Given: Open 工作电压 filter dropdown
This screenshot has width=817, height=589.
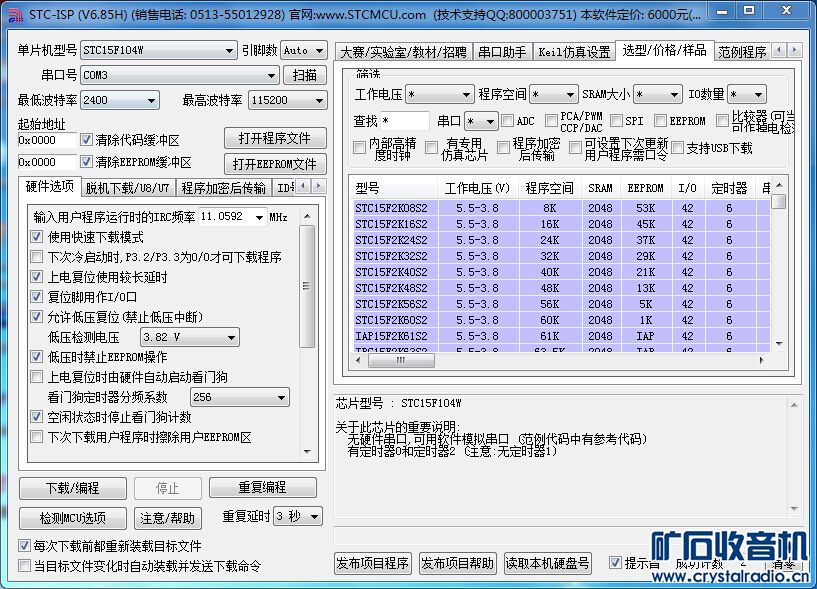Looking at the screenshot, I should pos(440,94).
